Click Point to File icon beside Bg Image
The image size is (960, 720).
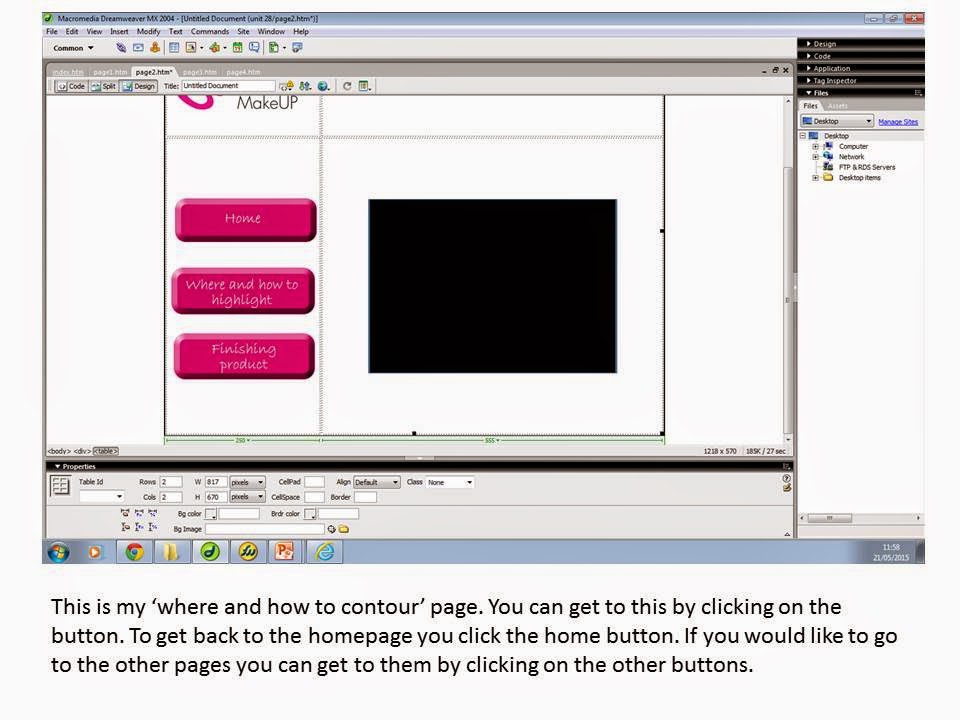(331, 529)
